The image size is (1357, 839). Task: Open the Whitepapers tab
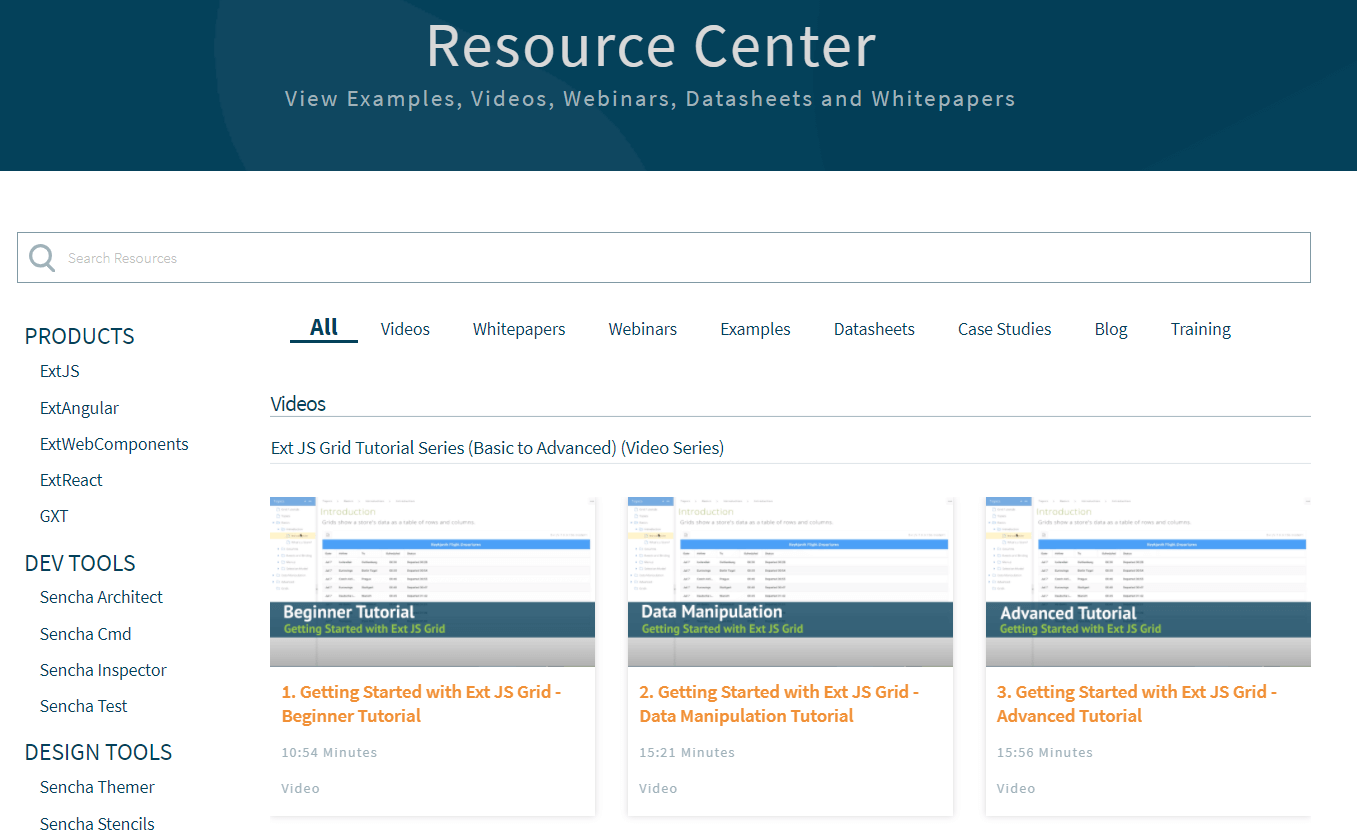tap(519, 329)
